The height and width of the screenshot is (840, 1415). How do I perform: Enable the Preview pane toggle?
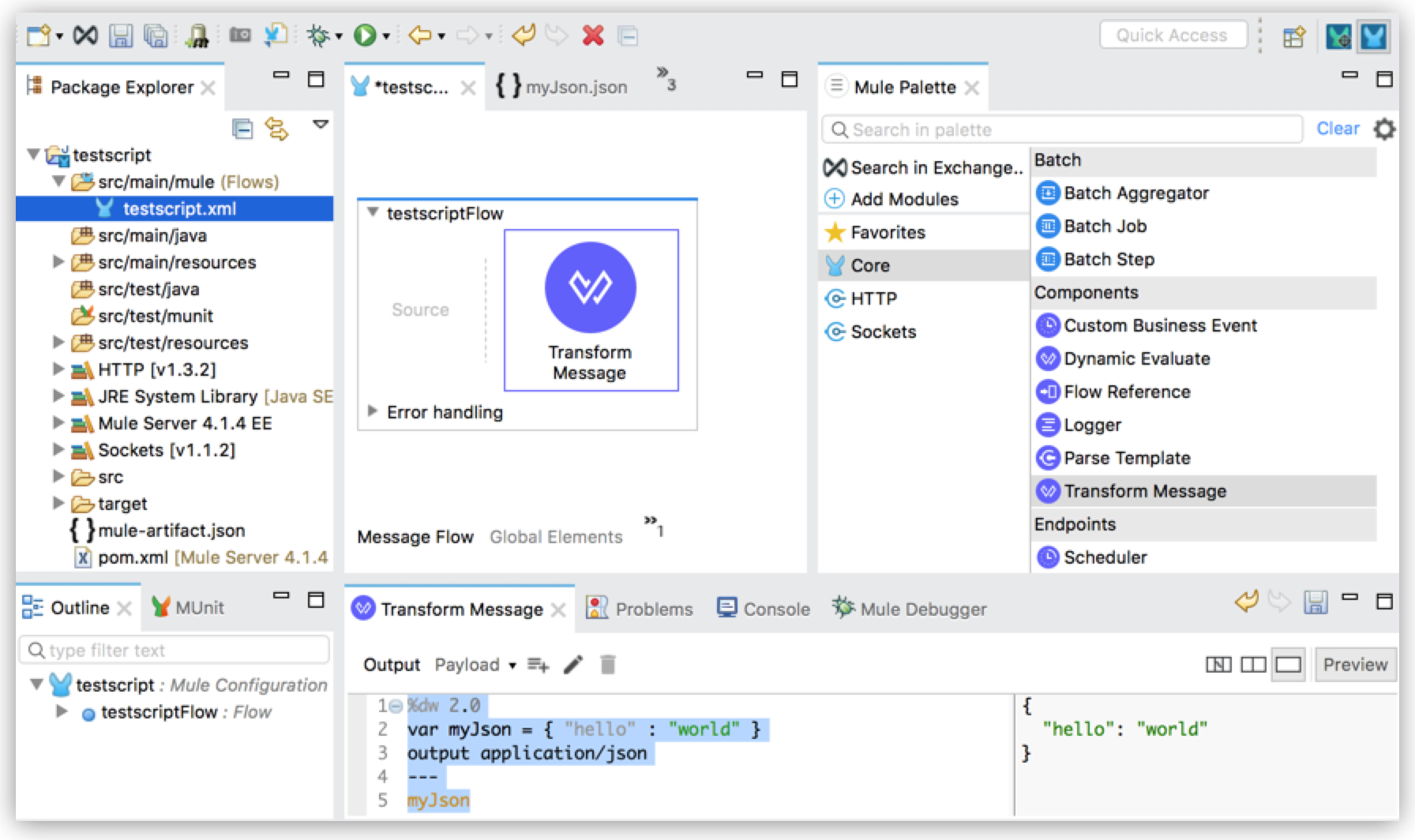[x=1355, y=664]
